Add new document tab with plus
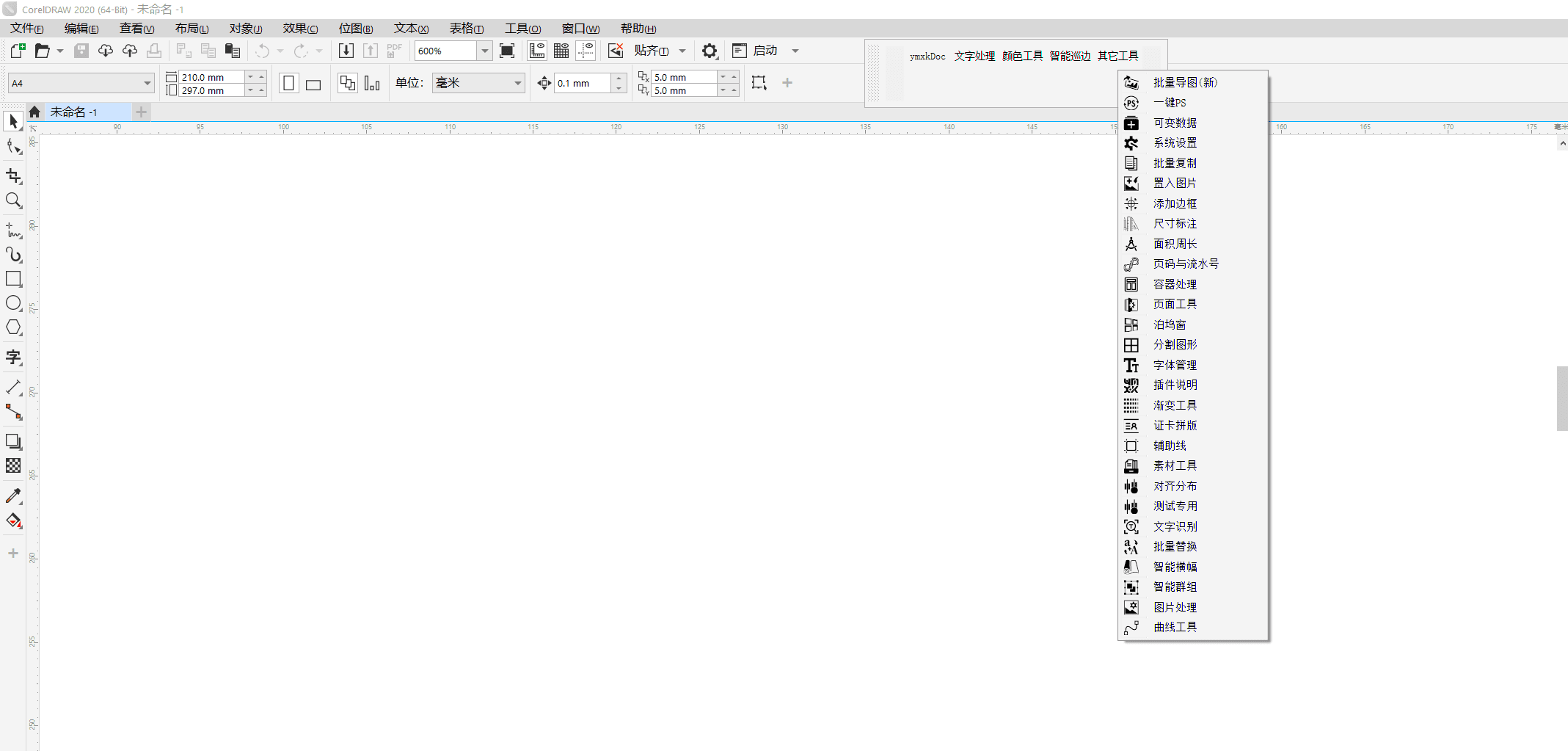This screenshot has height=751, width=1568. (x=142, y=112)
